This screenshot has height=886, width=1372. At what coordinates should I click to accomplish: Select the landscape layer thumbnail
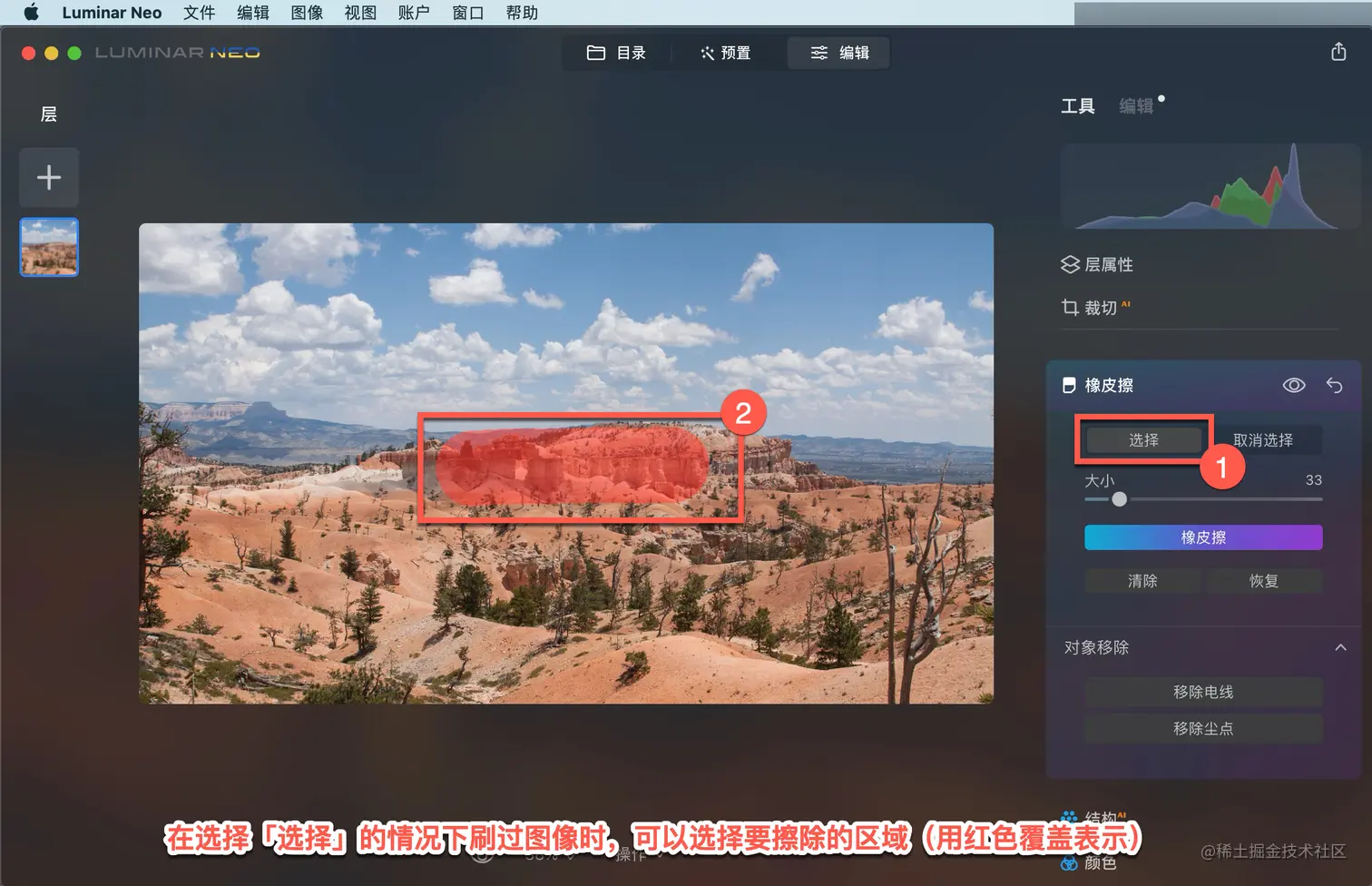(49, 247)
